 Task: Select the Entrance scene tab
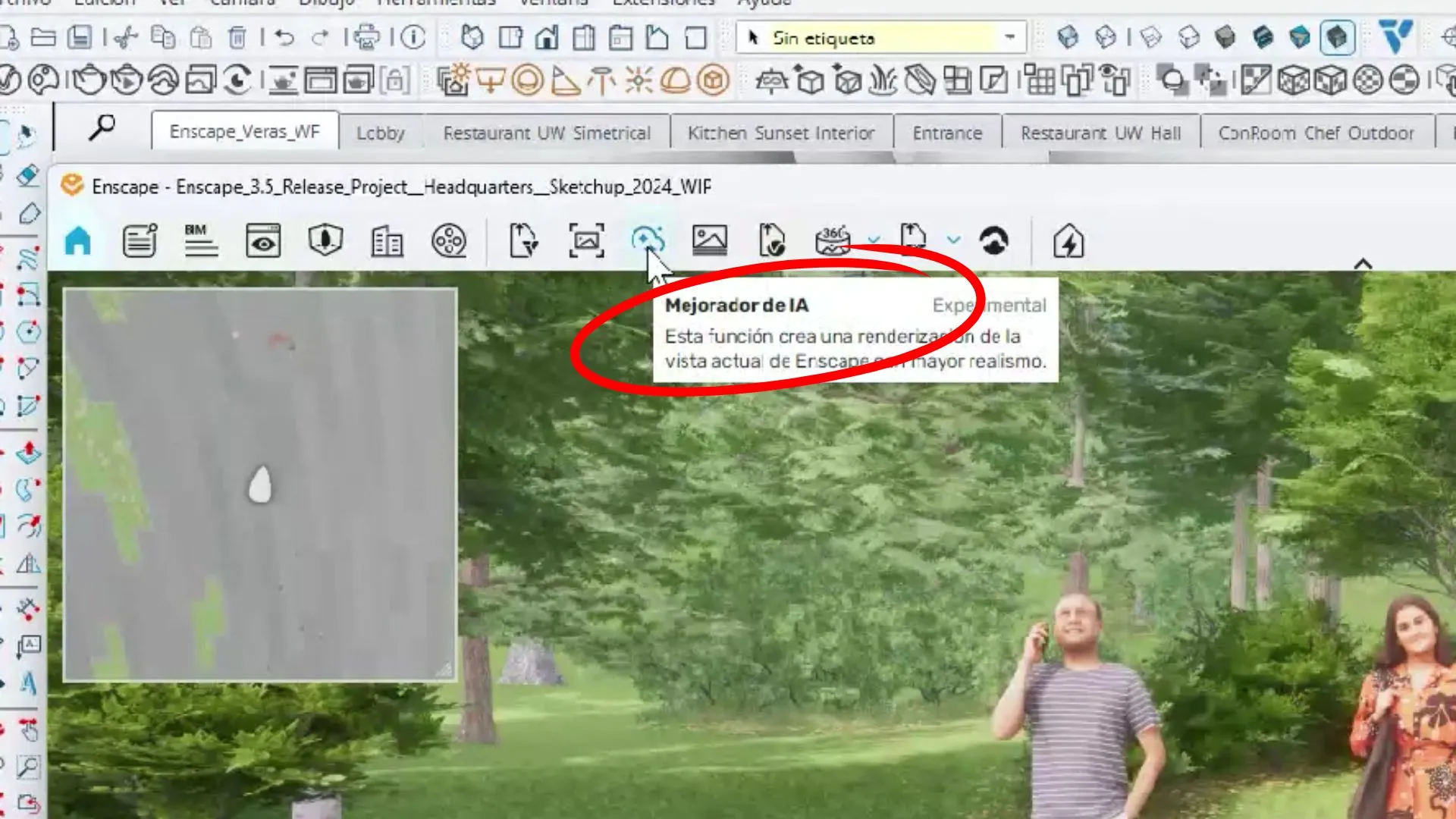coord(947,133)
